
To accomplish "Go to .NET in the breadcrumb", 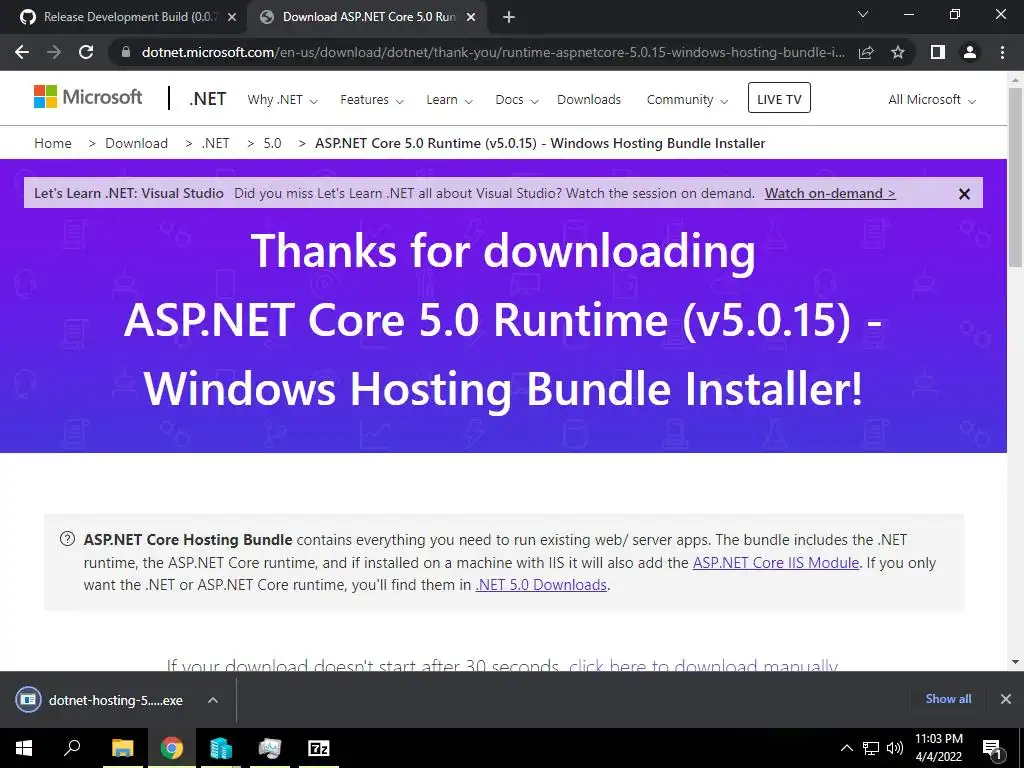I will coord(216,143).
